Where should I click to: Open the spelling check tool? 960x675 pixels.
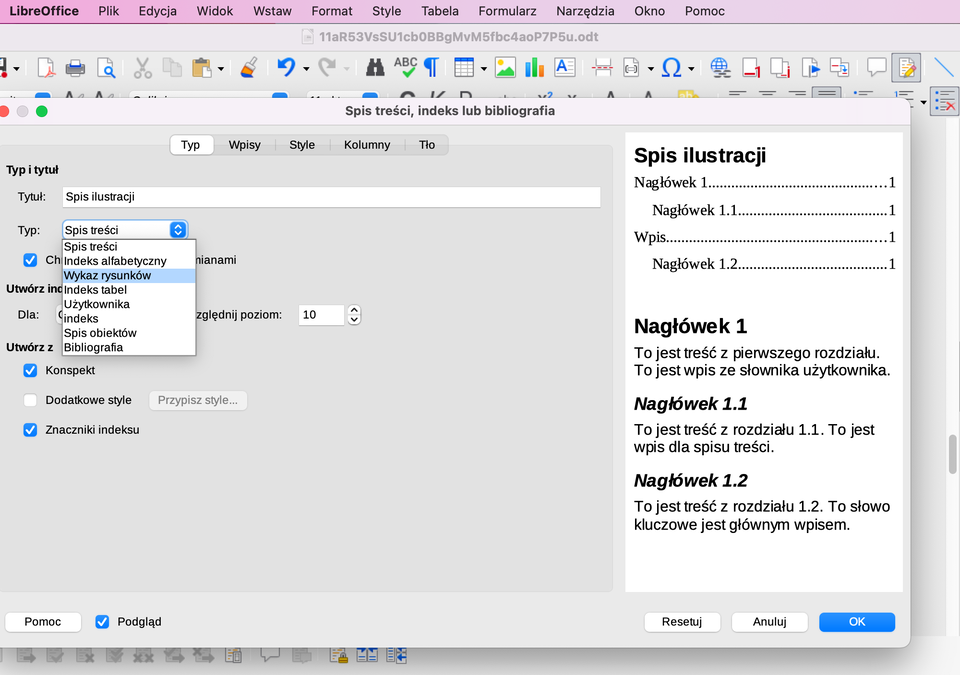(x=405, y=68)
